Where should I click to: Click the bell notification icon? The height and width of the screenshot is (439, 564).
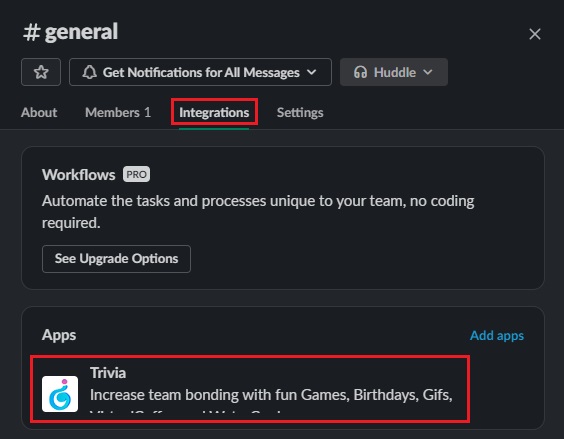pyautogui.click(x=90, y=72)
